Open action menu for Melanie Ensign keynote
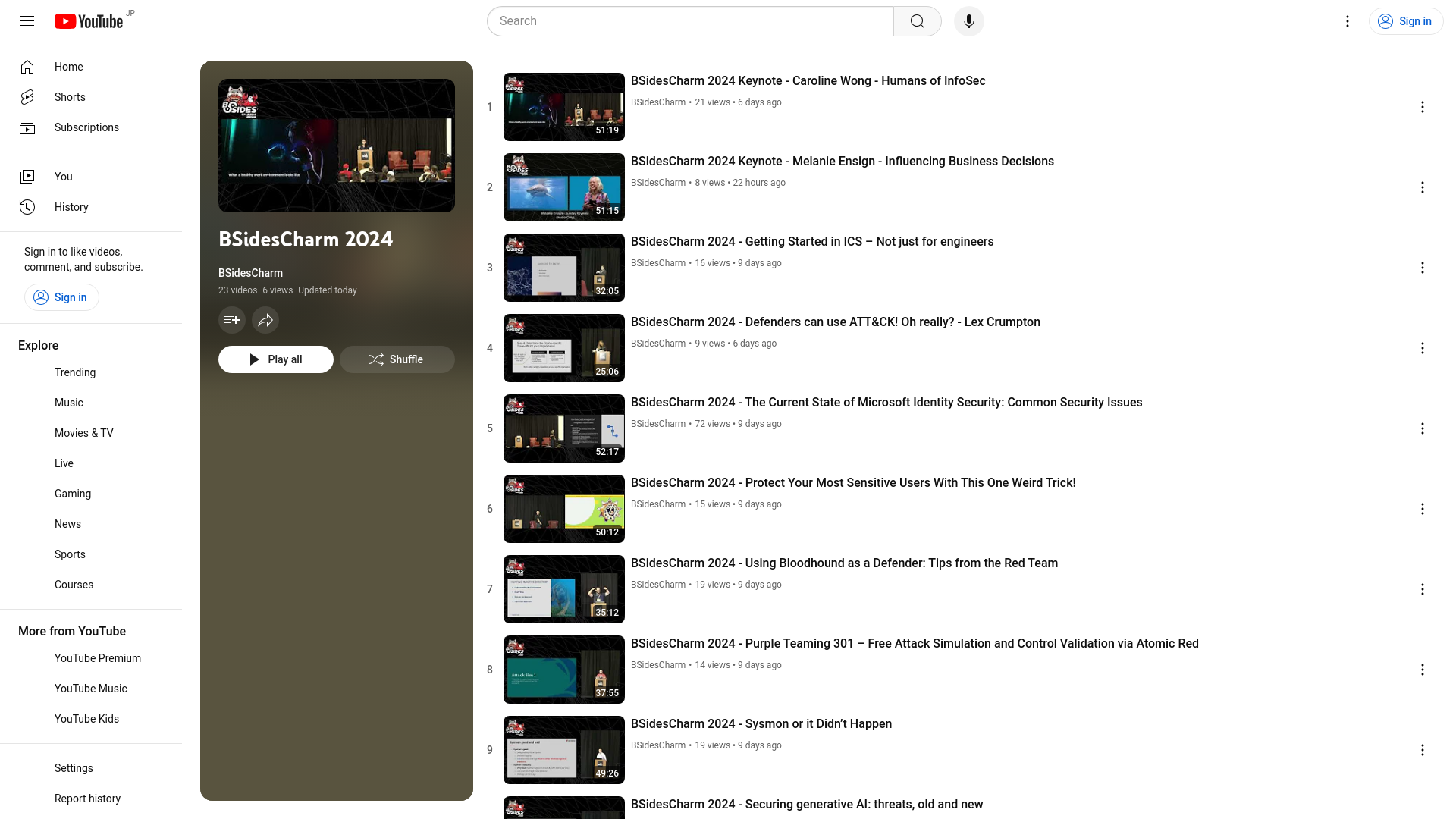This screenshot has height=819, width=1456. 1423,187
